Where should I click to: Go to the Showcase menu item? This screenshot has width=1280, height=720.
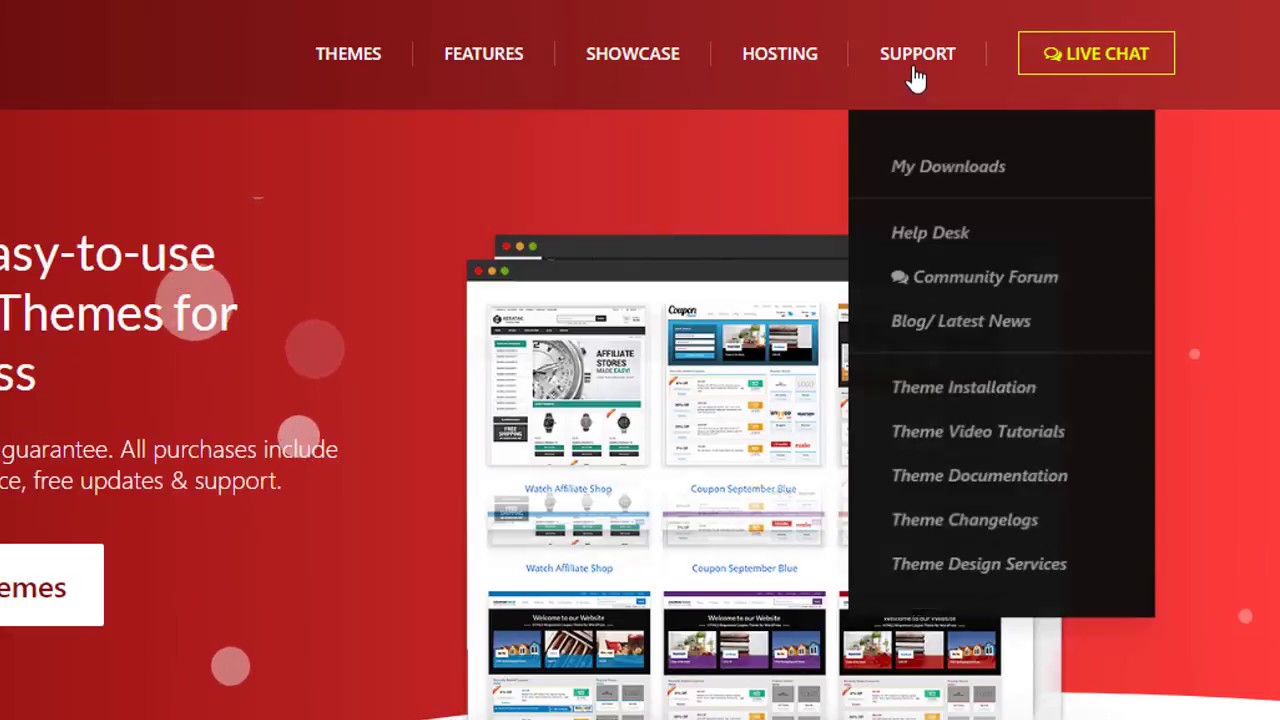click(633, 54)
